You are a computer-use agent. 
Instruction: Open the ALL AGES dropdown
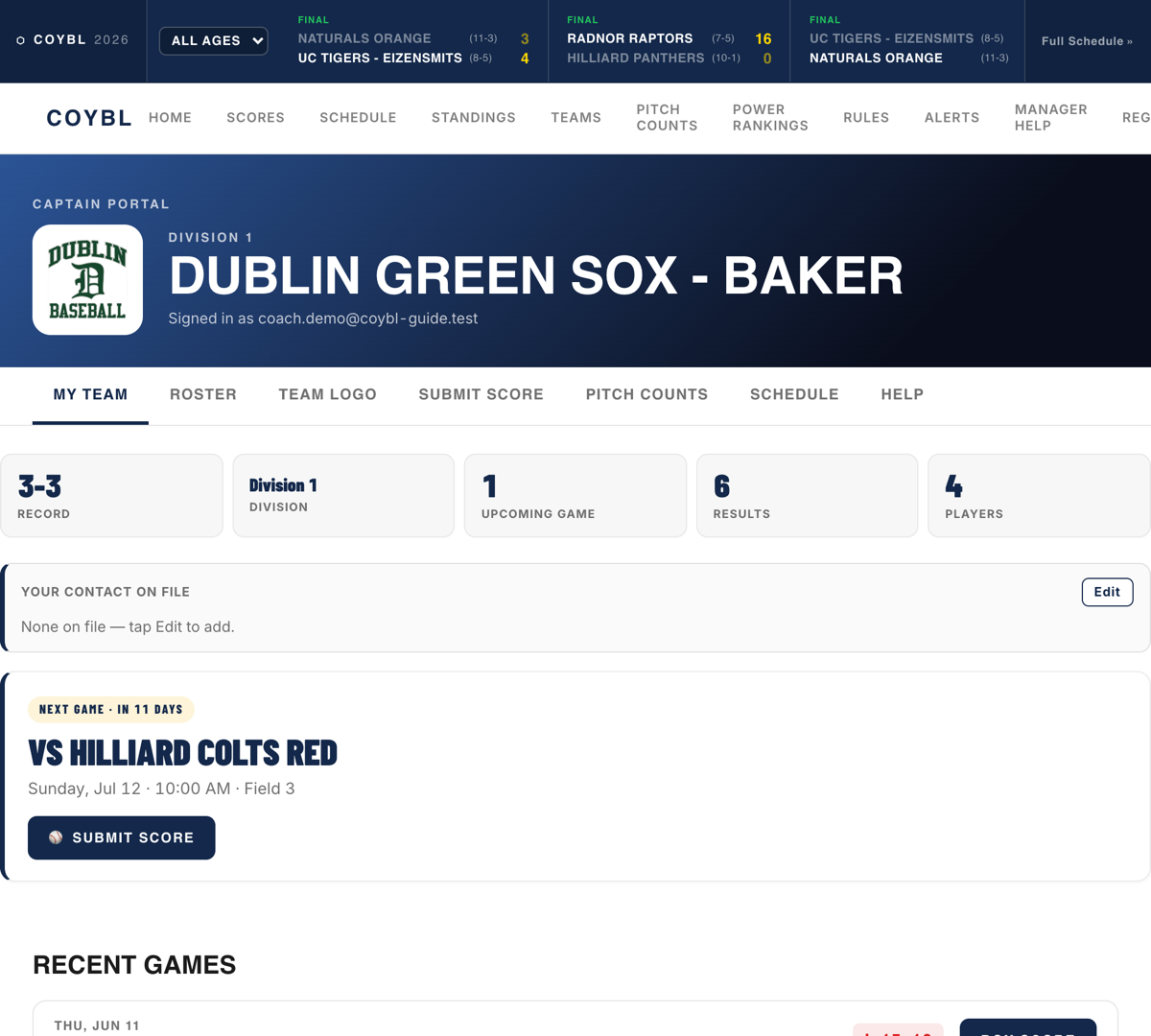(213, 40)
